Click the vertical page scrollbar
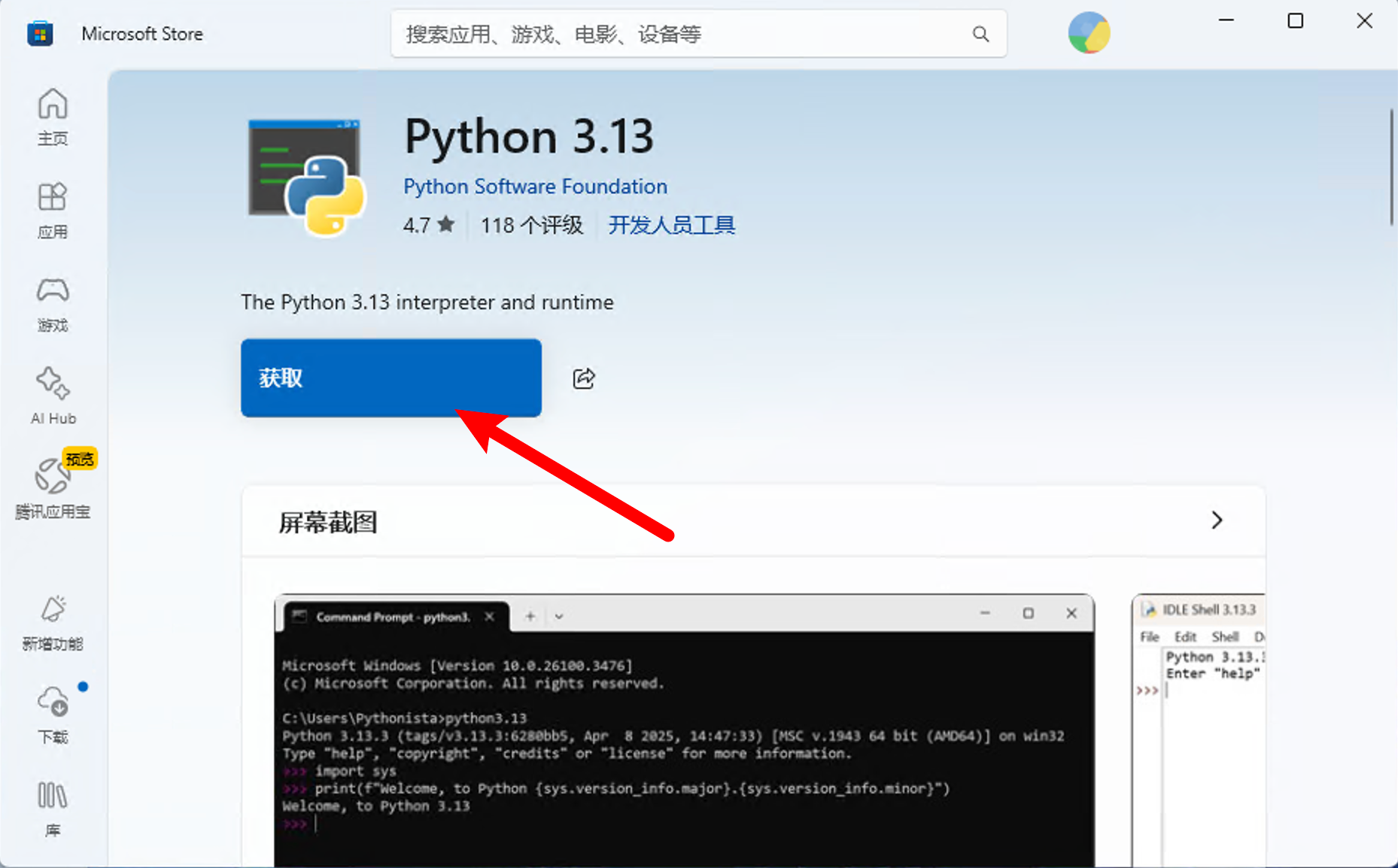The image size is (1398, 868). (x=1391, y=167)
